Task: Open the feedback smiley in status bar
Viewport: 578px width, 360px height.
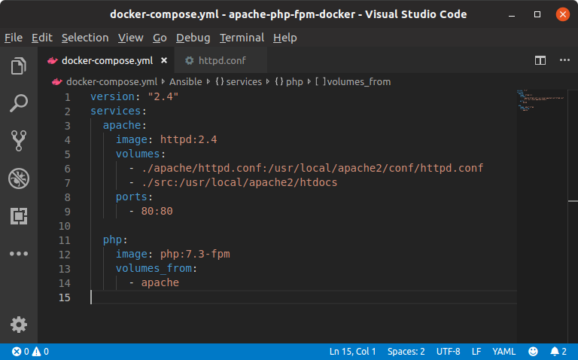Action: click(x=533, y=352)
